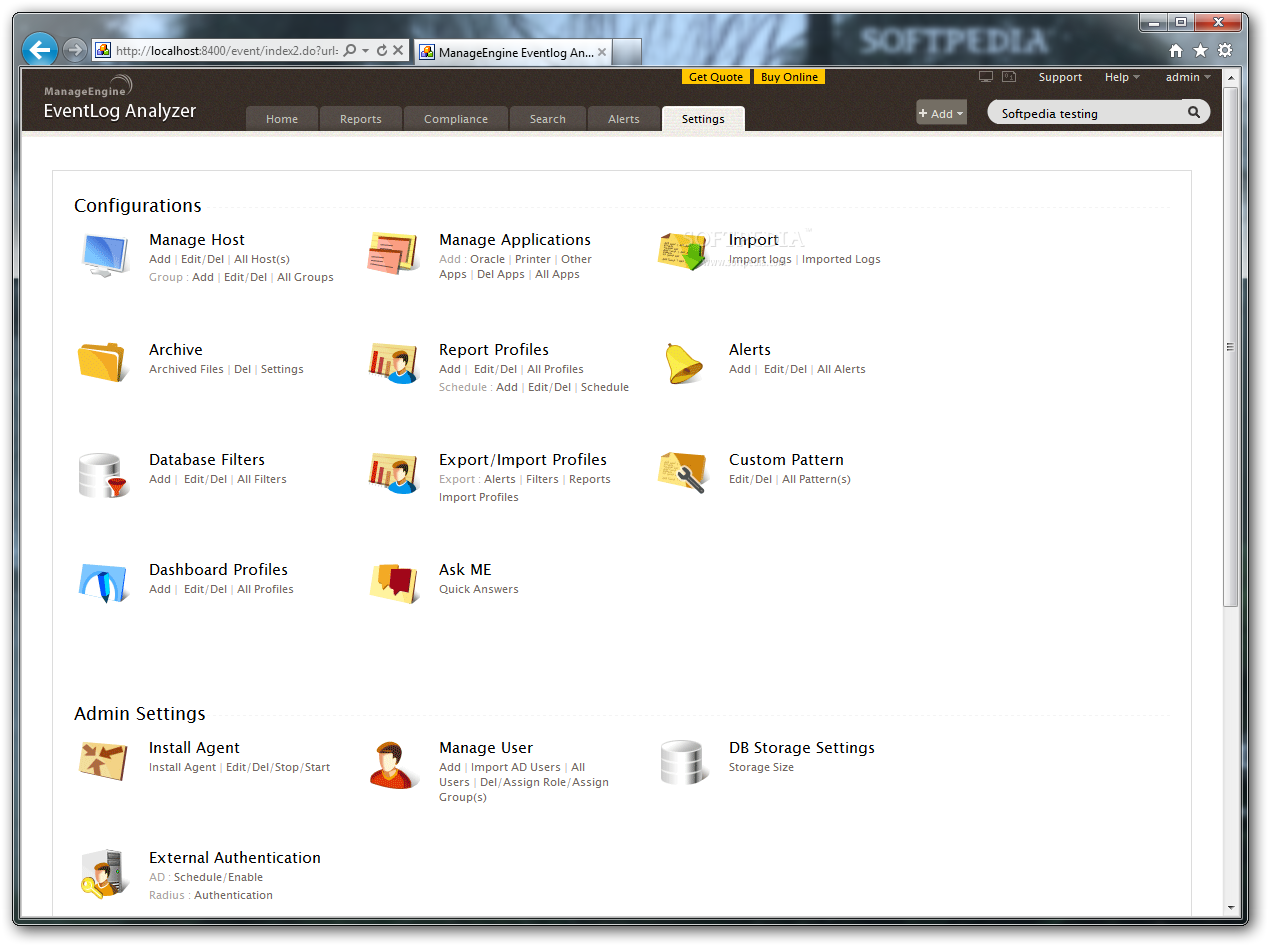Open browser Home star favorites icon
Viewport: 1269px width, 946px height.
tap(1200, 51)
